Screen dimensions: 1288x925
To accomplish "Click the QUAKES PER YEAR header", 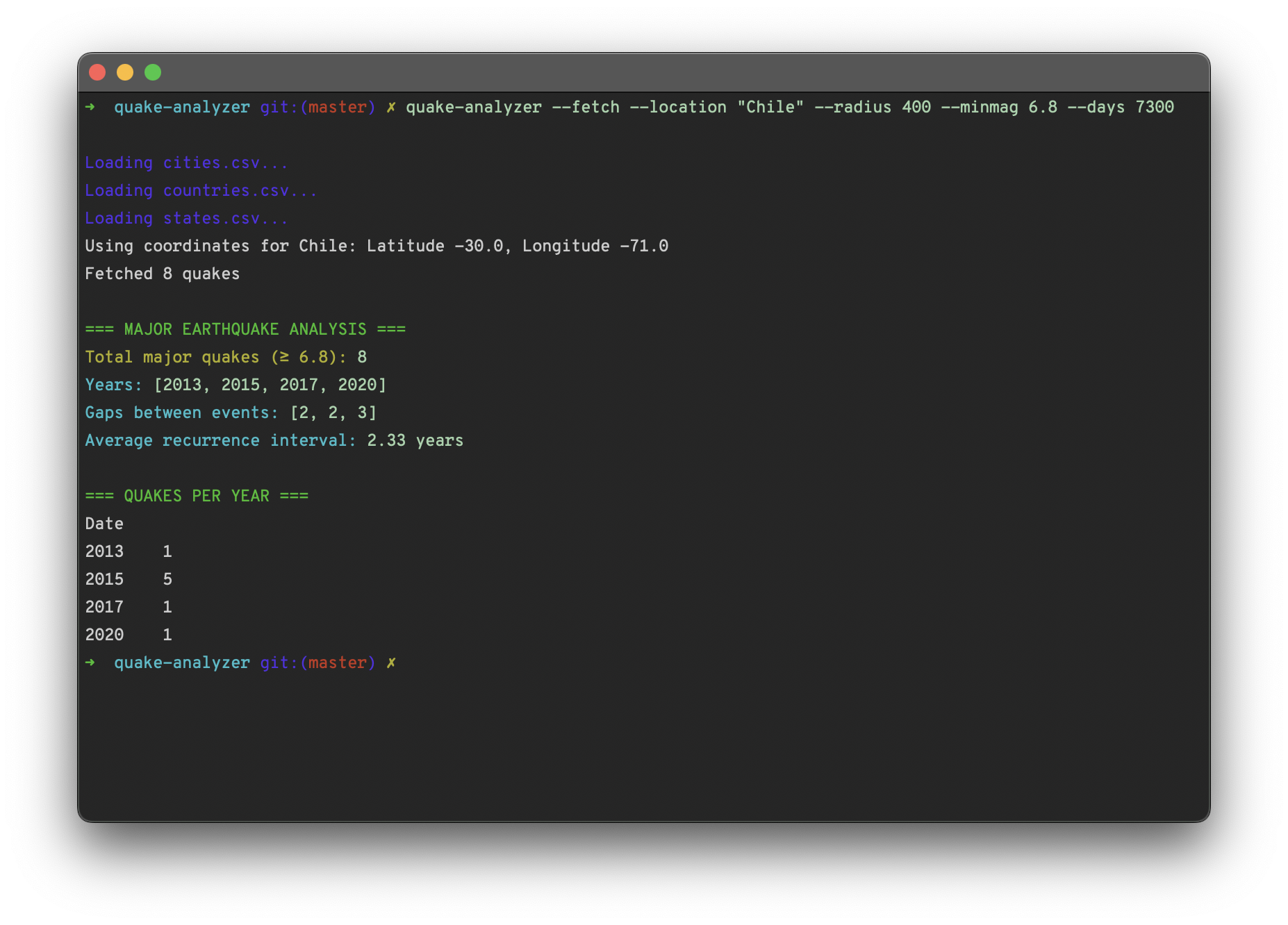I will [x=197, y=495].
